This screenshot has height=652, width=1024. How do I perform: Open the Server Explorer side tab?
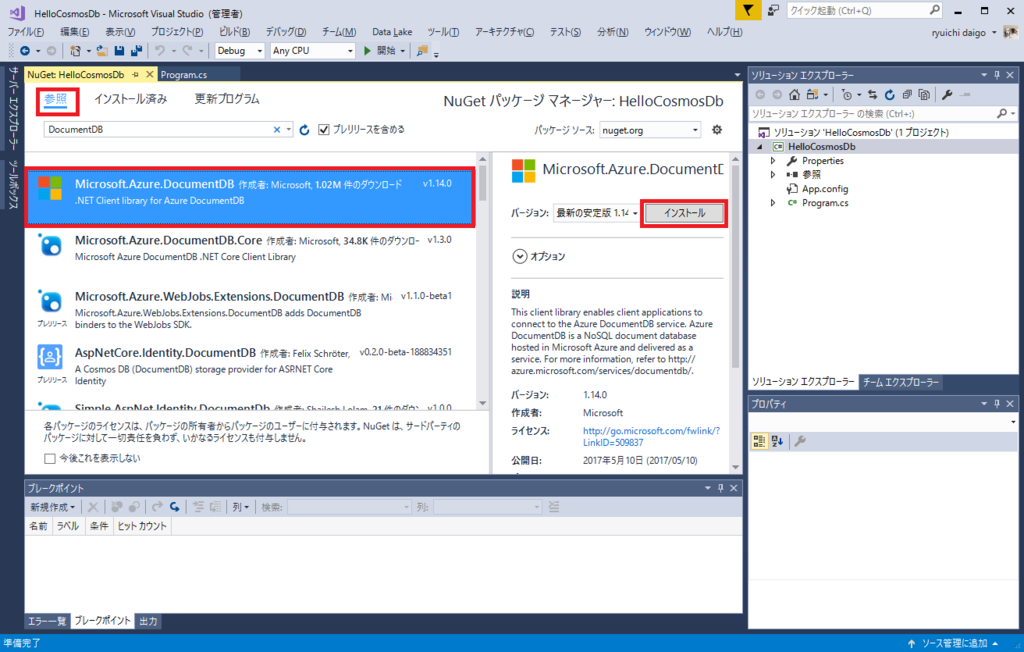pyautogui.click(x=13, y=108)
